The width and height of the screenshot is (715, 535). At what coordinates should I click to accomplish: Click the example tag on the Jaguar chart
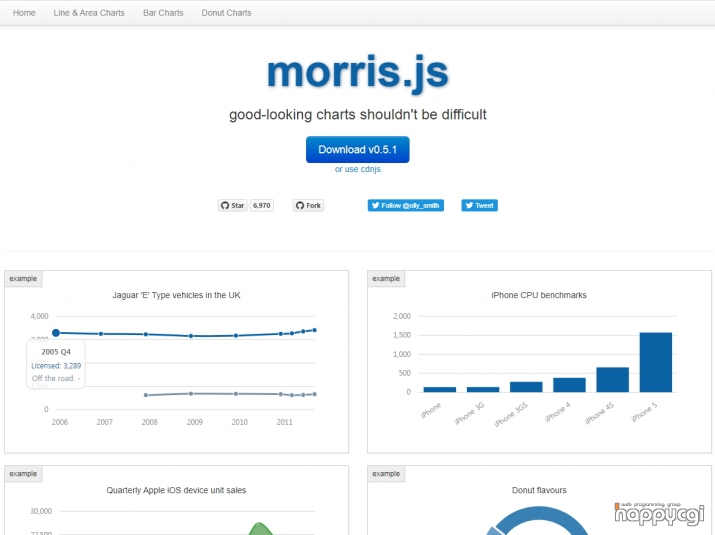pyautogui.click(x=23, y=279)
